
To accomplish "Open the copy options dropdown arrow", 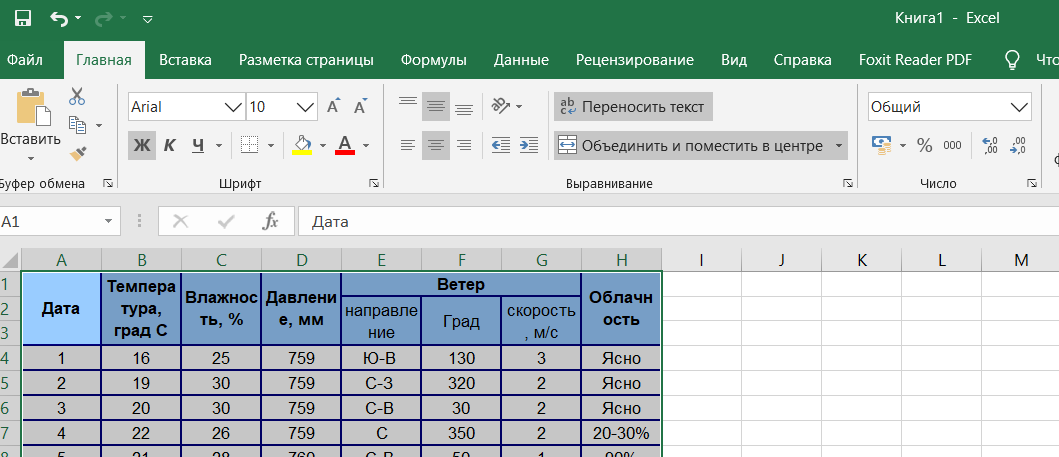I will pyautogui.click(x=99, y=126).
